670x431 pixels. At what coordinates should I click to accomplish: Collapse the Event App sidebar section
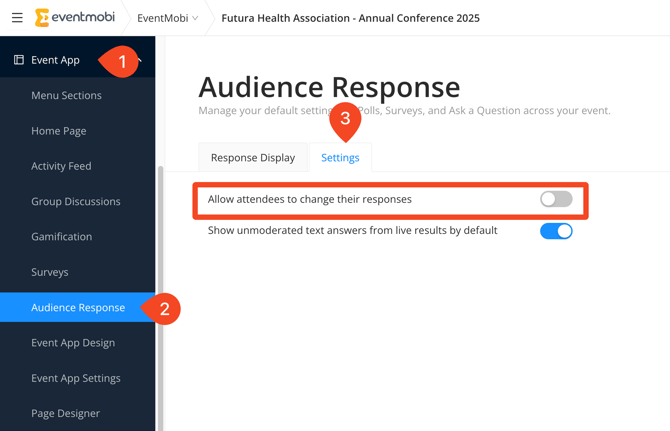pos(141,60)
